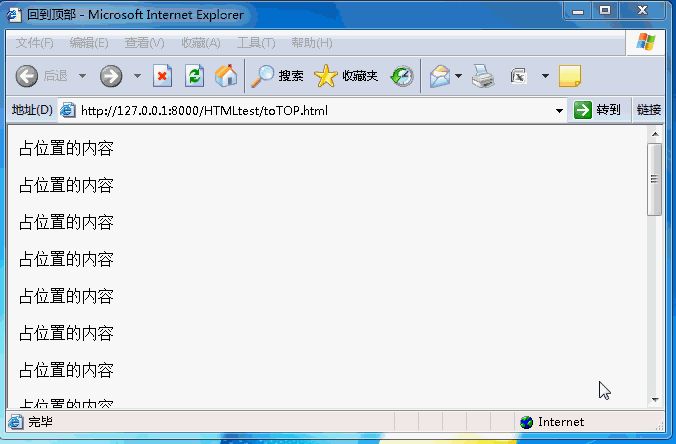
Task: Click the Forward arrow button
Action: pyautogui.click(x=110, y=76)
